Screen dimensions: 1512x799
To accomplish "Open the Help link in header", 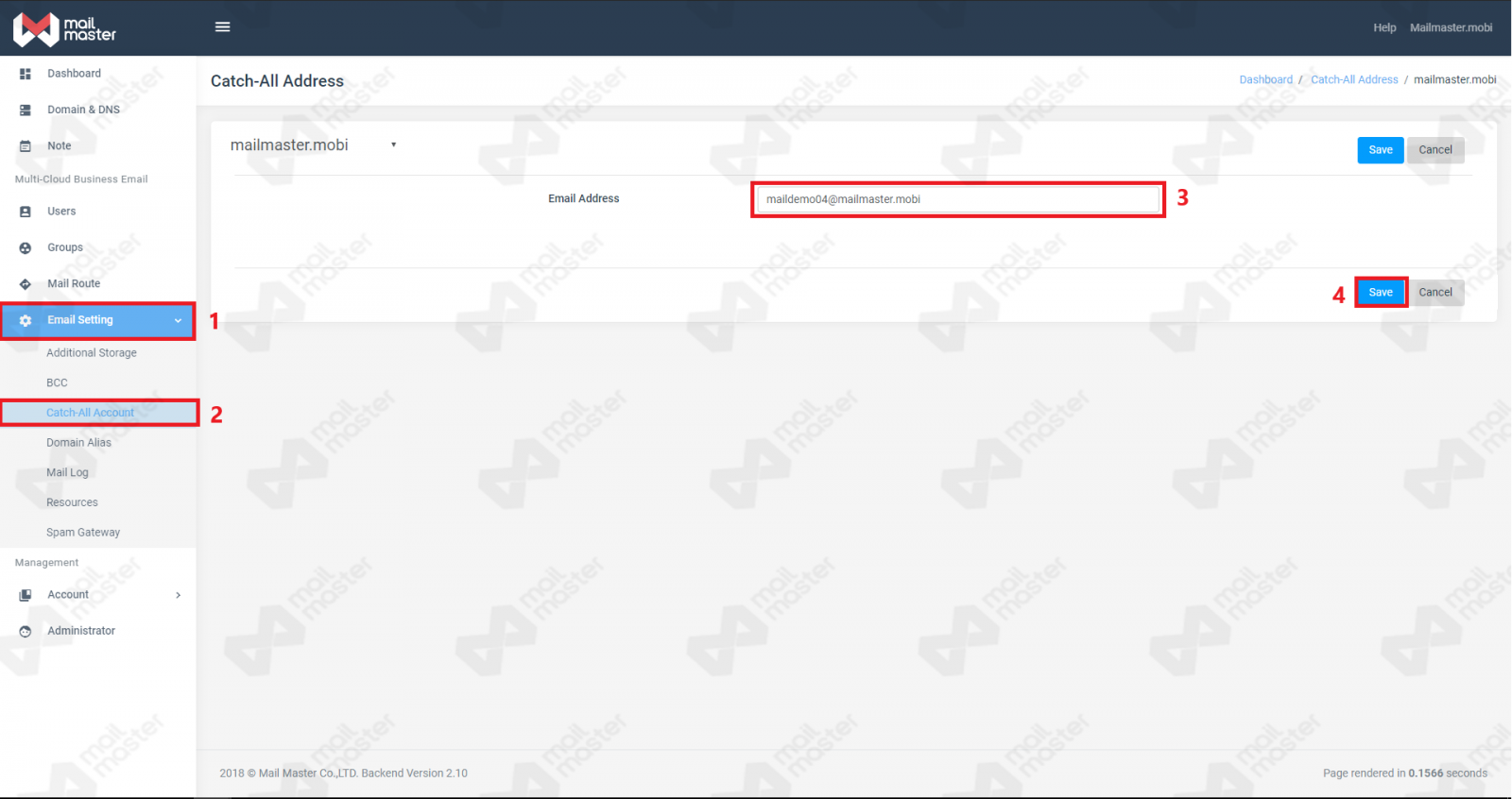I will (x=1384, y=27).
